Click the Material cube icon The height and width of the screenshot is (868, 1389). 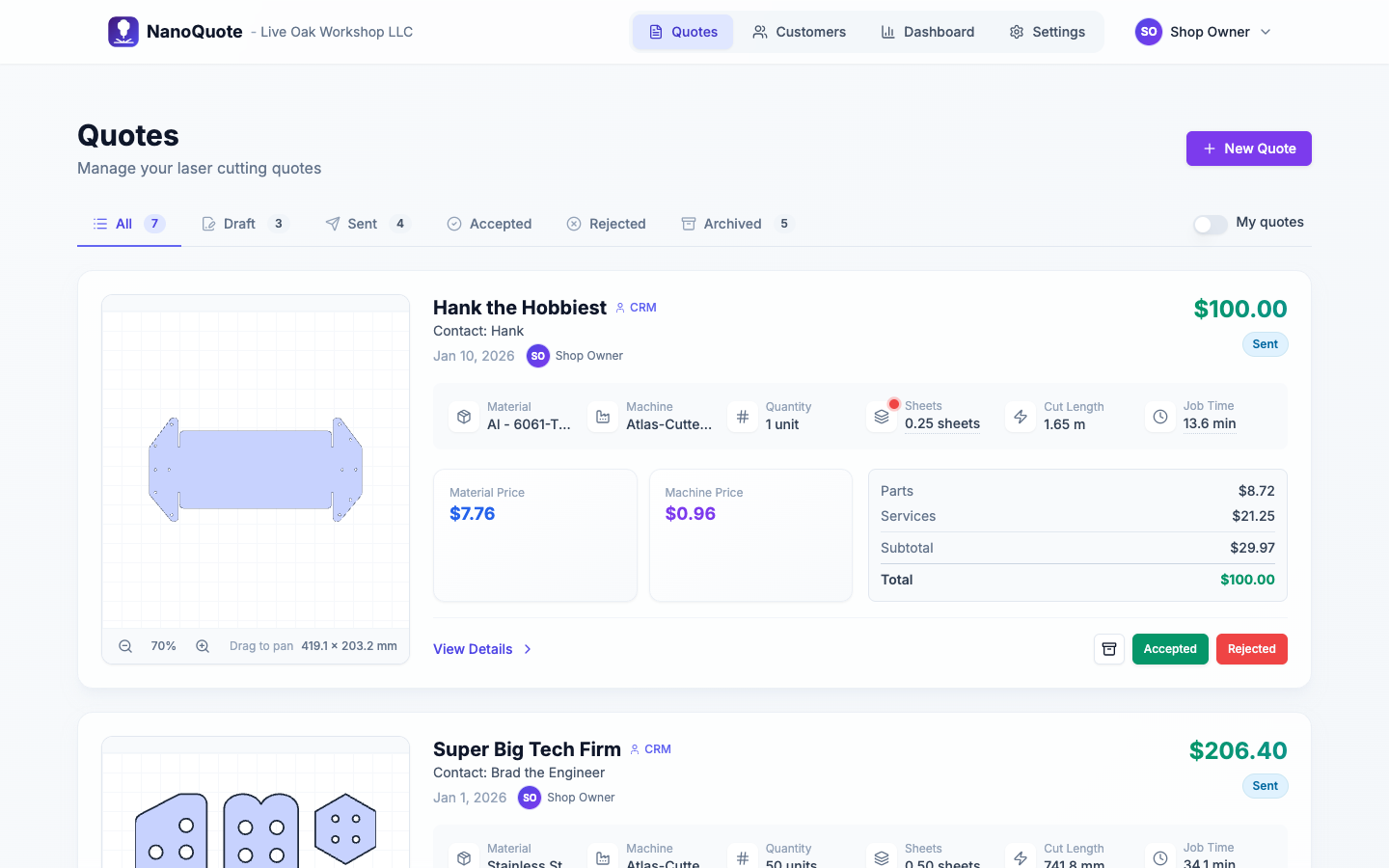point(464,417)
